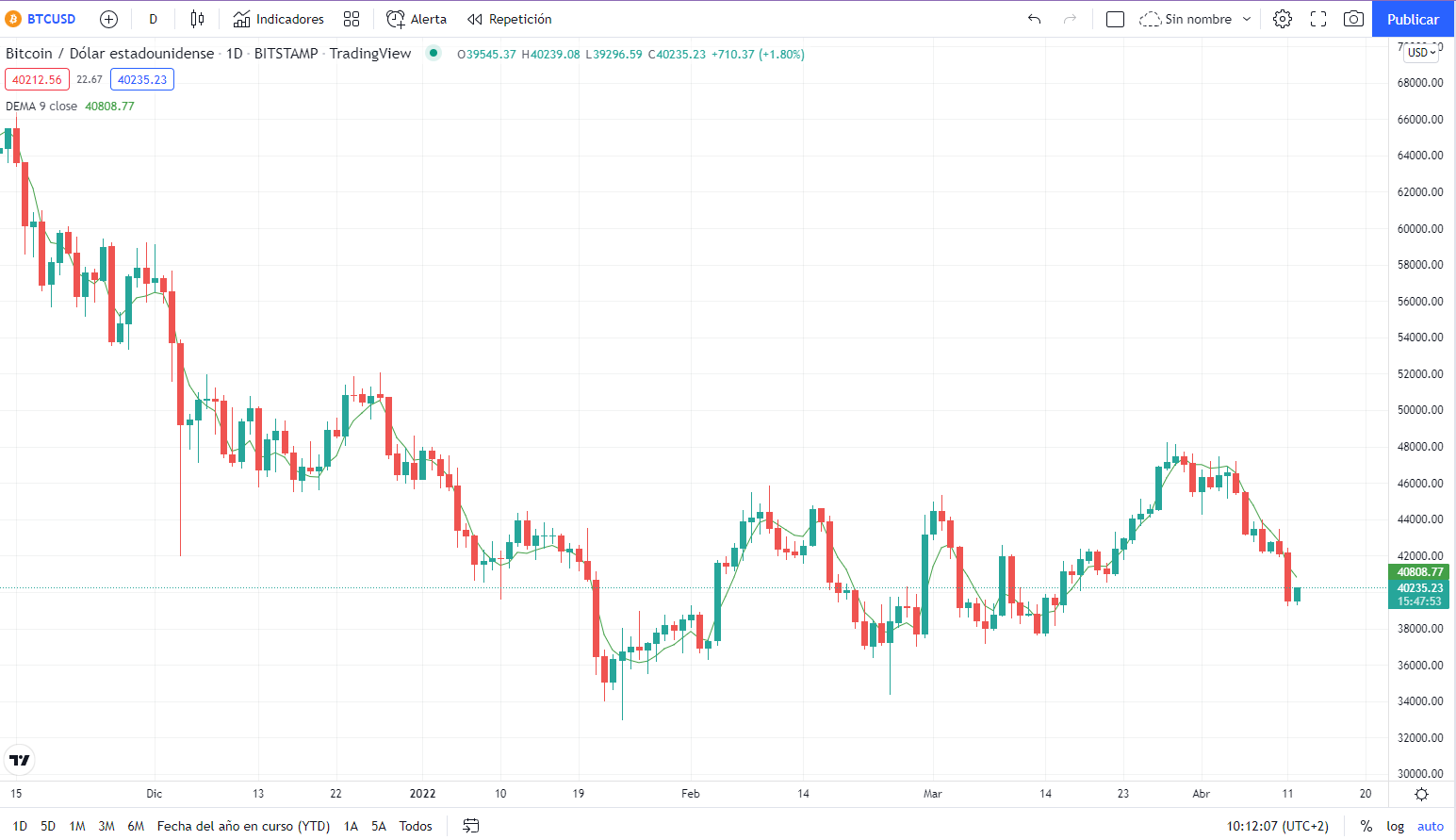Toggle logarithmic scale with the log button

point(1395,826)
